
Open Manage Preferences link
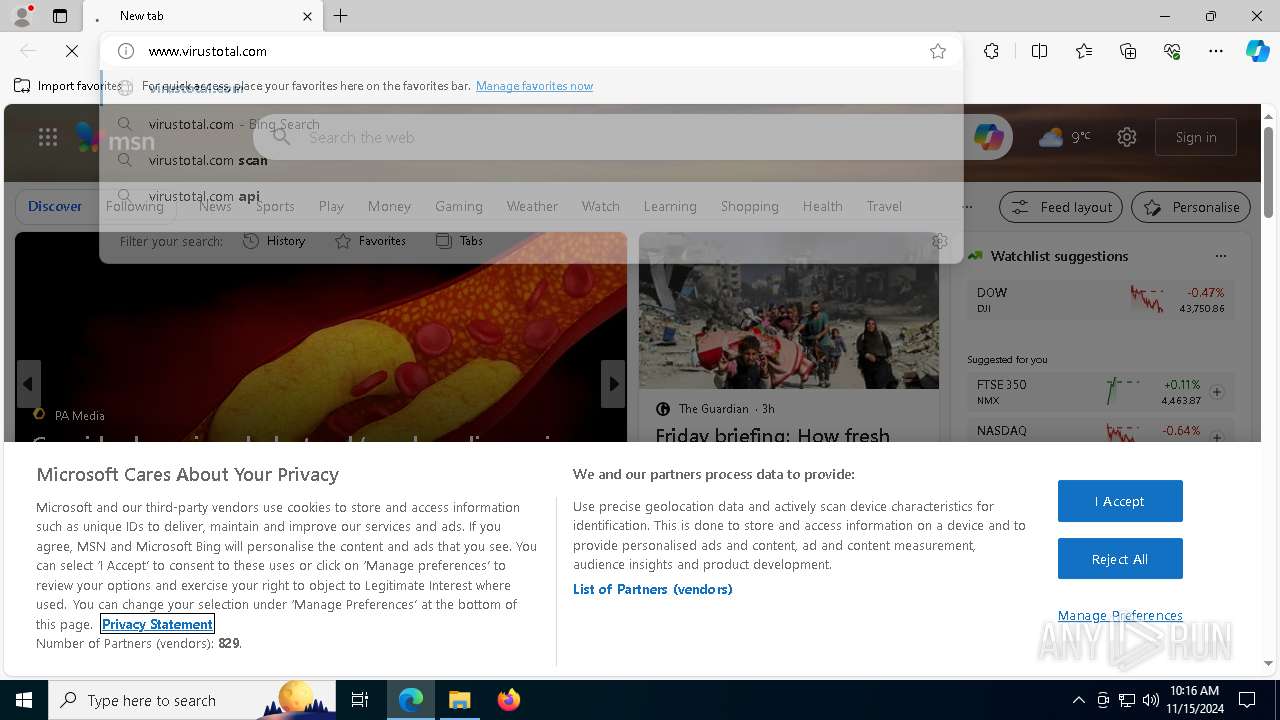click(1120, 615)
